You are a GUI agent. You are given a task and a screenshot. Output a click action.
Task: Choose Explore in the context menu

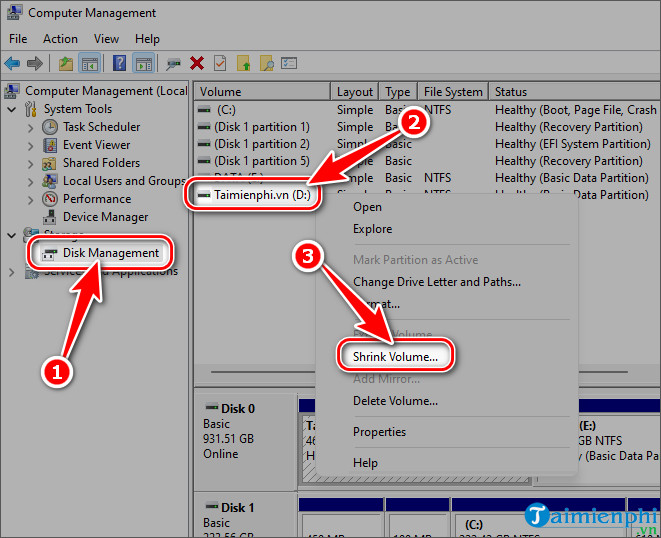click(373, 229)
